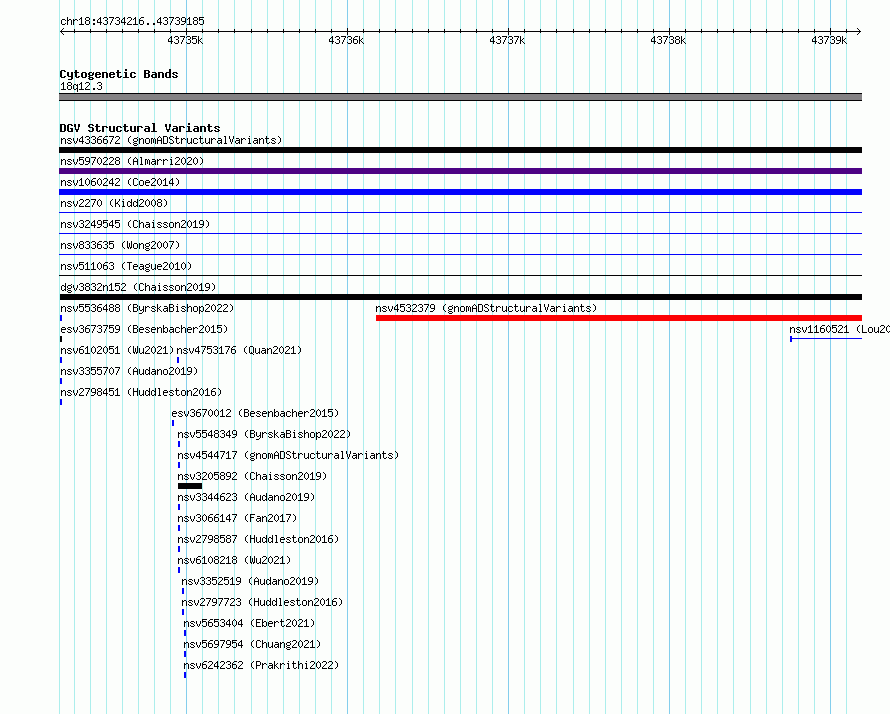
Task: Click the DGV Structural Variants track title
Action: tap(140, 128)
